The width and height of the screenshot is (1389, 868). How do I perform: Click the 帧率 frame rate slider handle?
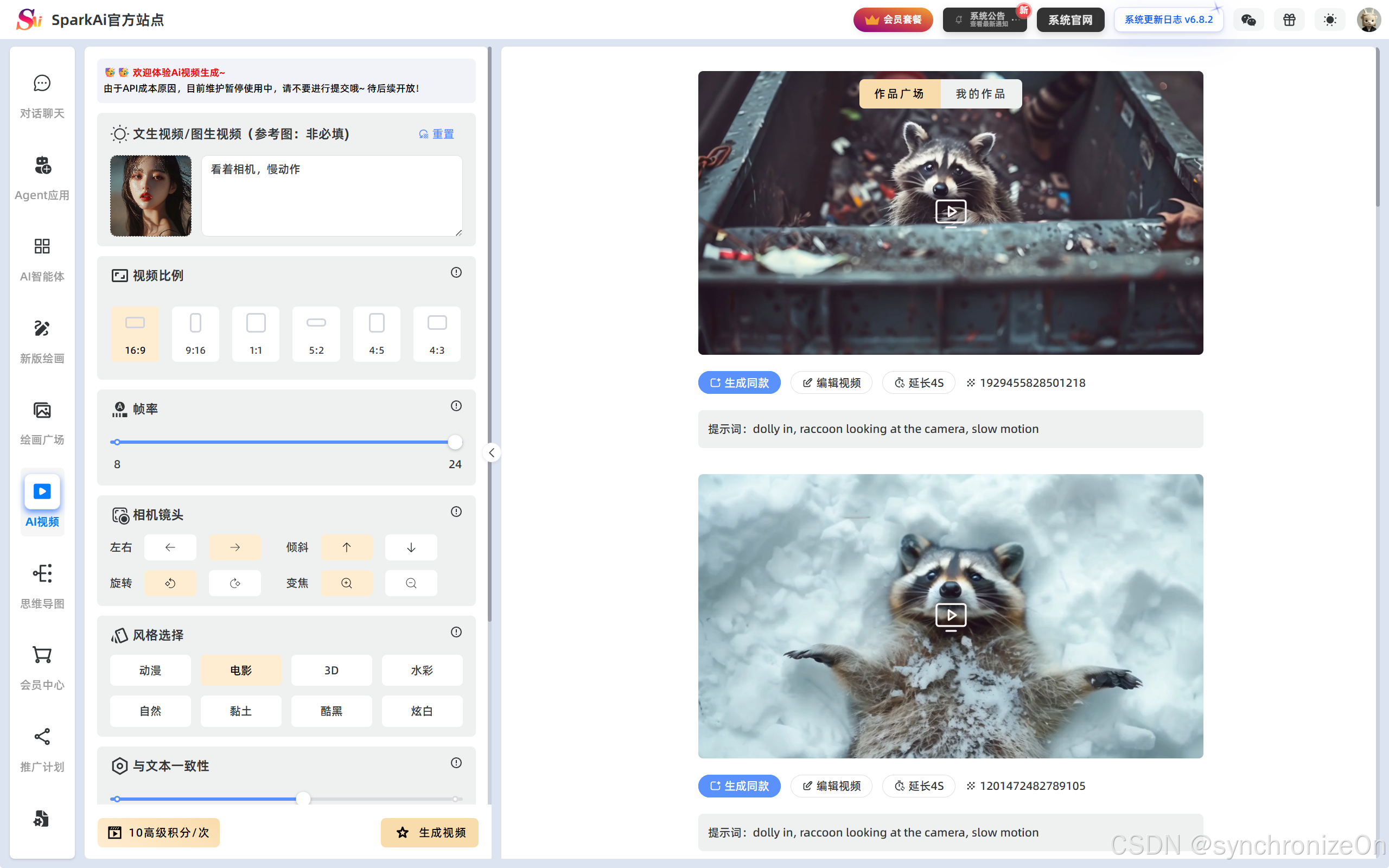(455, 442)
